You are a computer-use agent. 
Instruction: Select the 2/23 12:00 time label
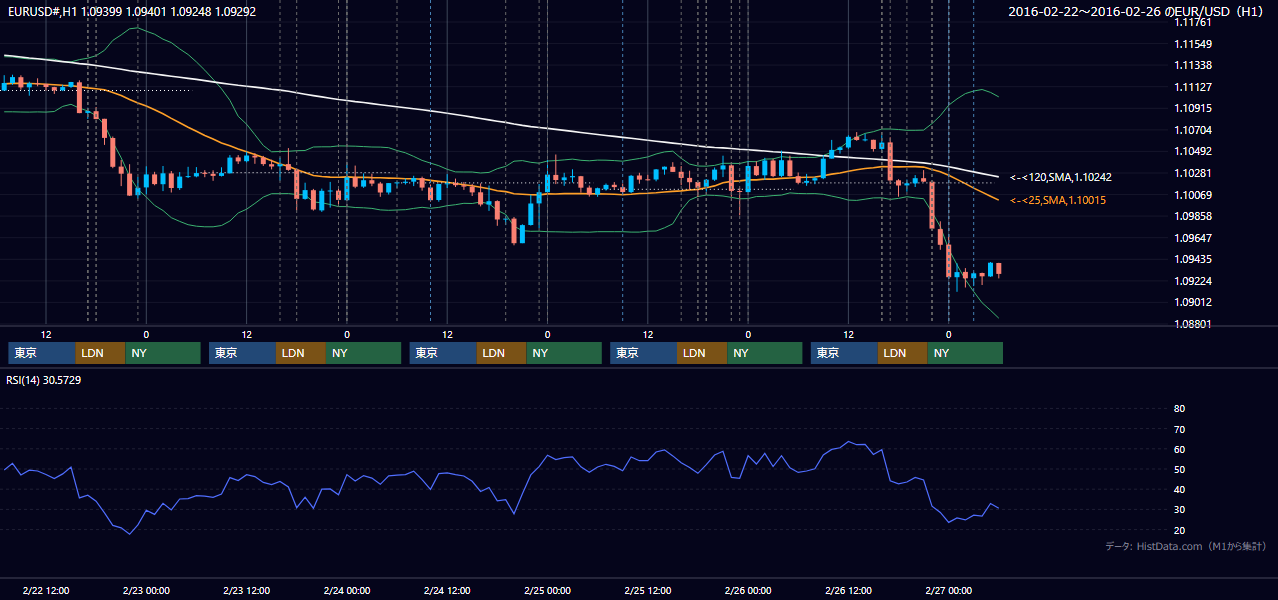click(x=246, y=591)
